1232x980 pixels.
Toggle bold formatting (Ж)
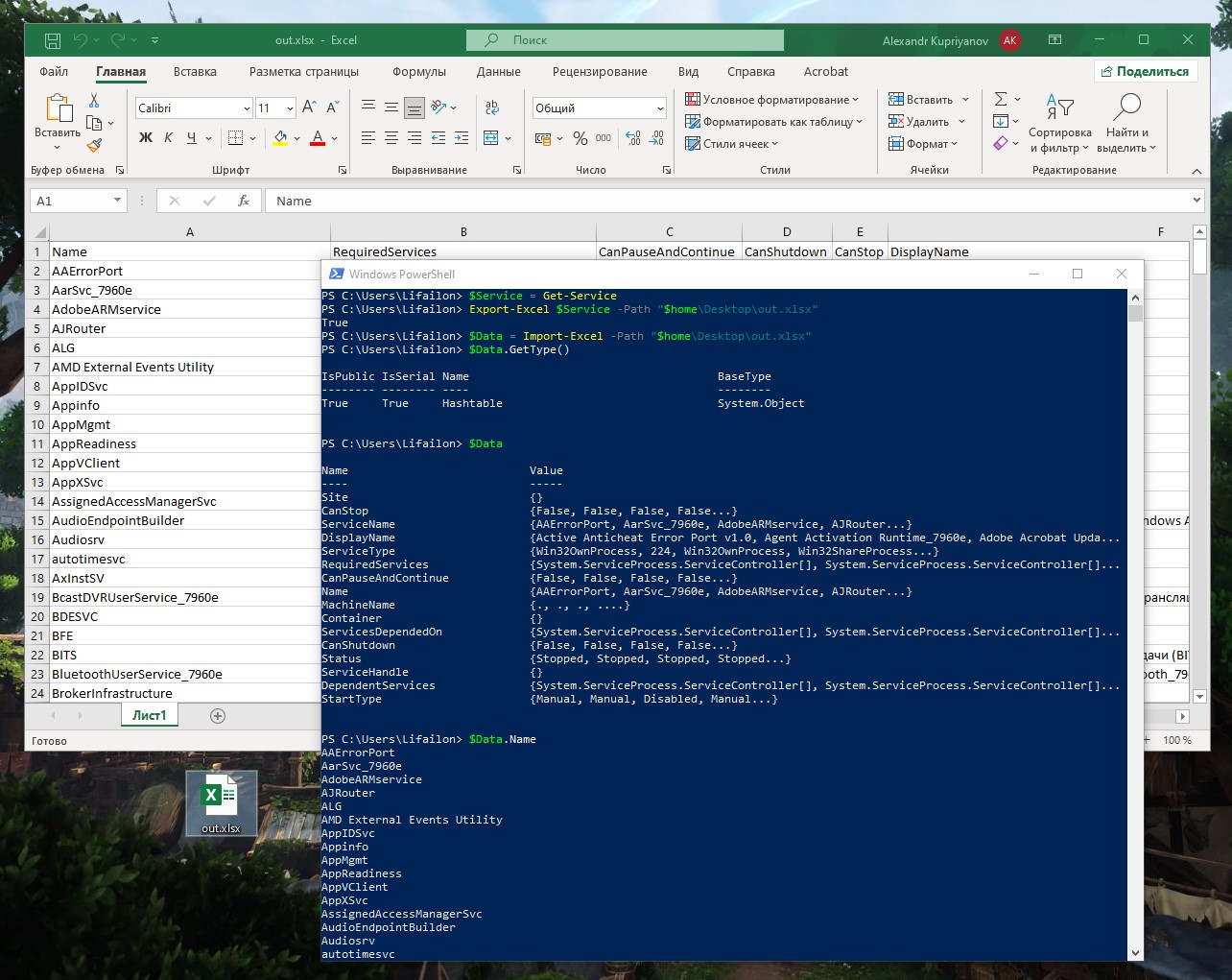point(146,138)
